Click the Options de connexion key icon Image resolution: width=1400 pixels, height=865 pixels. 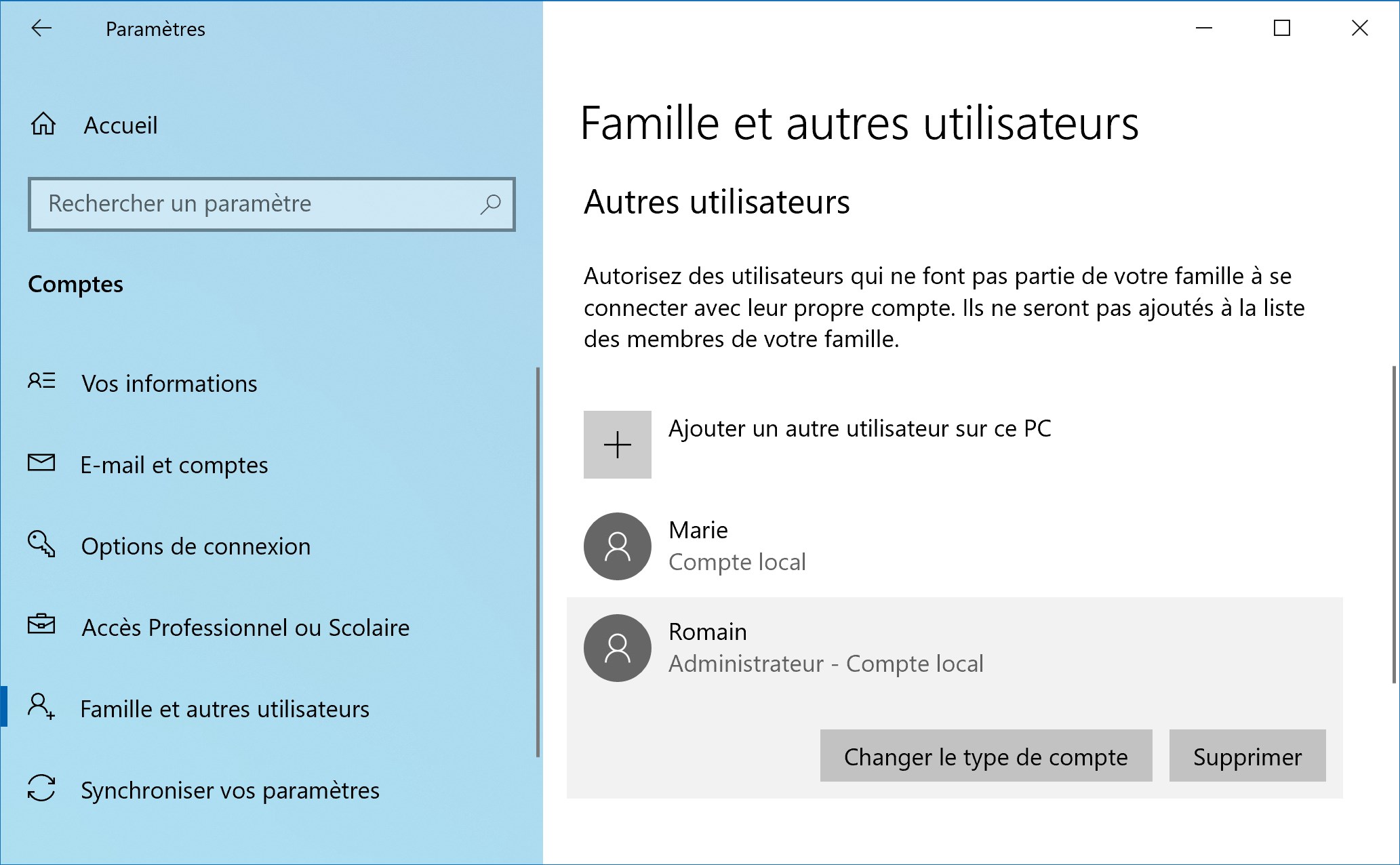41,544
